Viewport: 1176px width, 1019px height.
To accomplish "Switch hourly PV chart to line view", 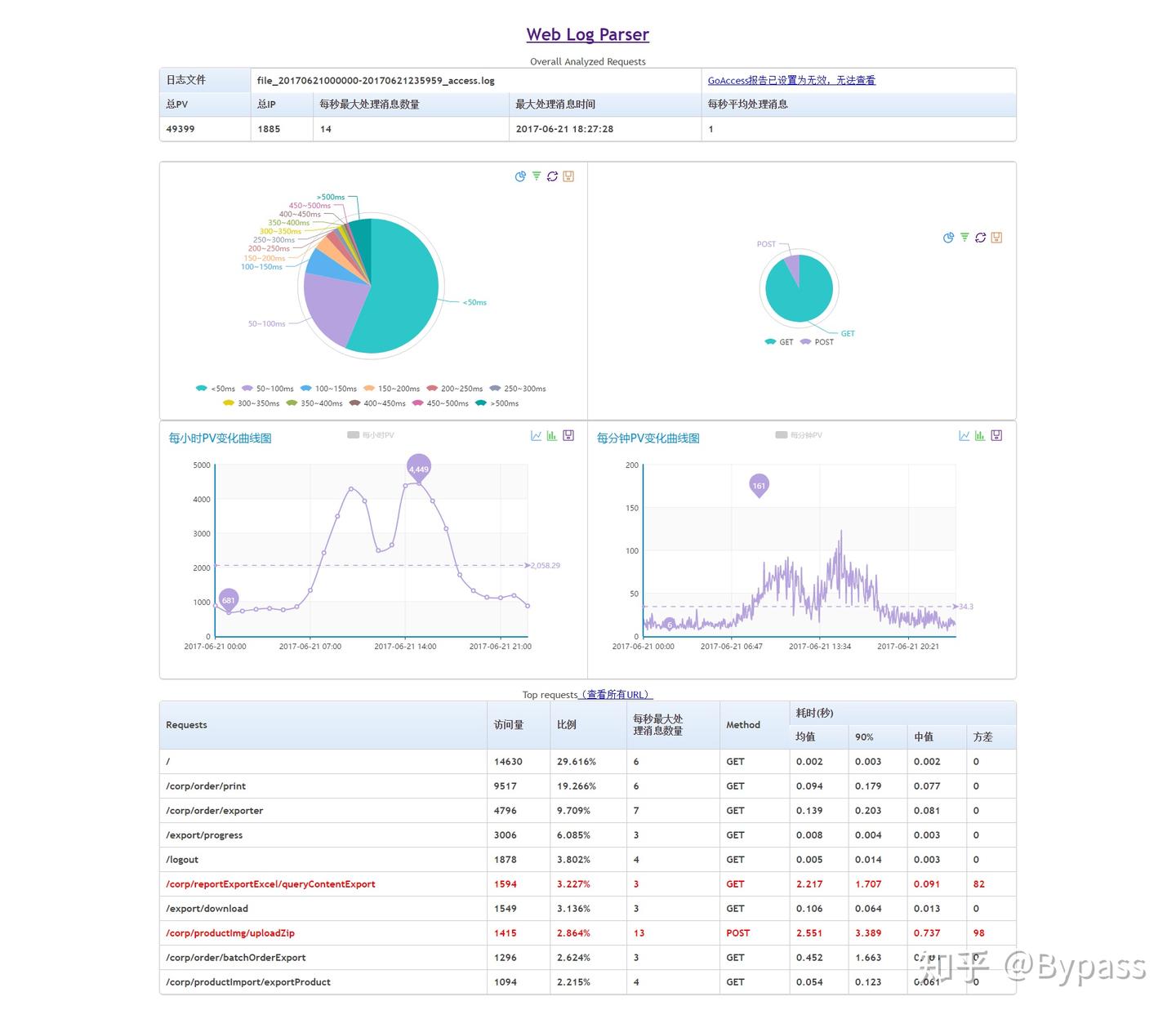I will tap(534, 435).
